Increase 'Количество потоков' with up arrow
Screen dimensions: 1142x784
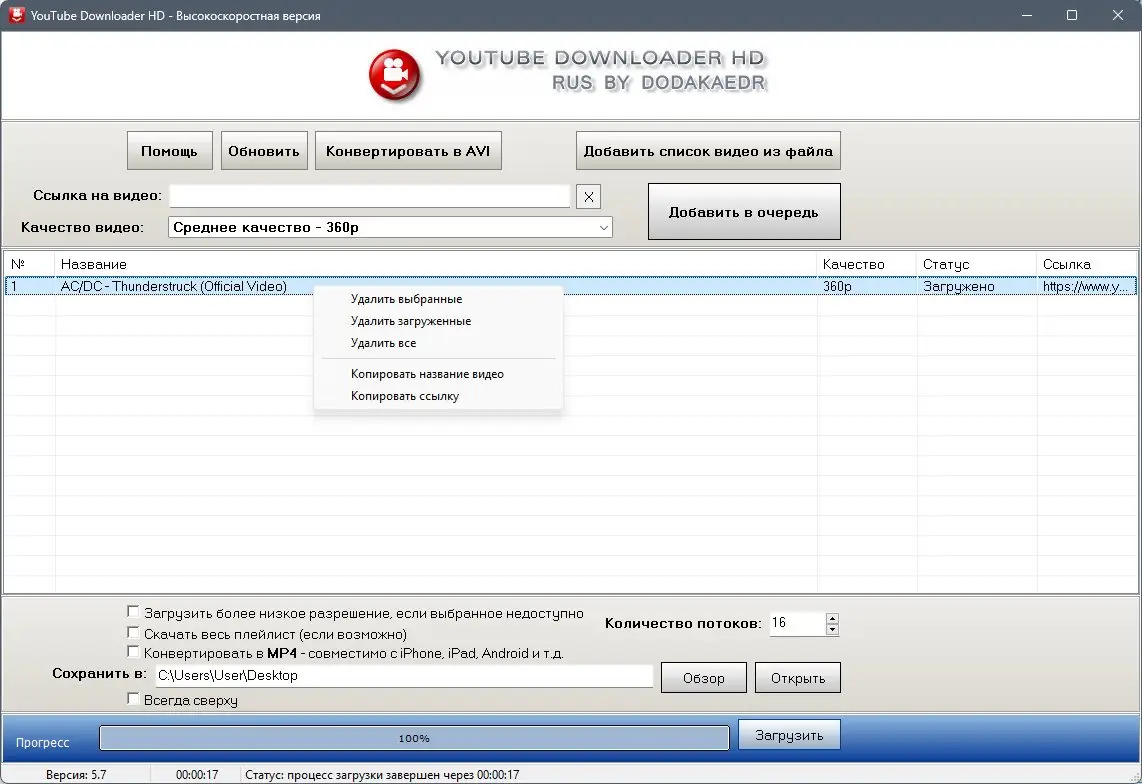832,617
